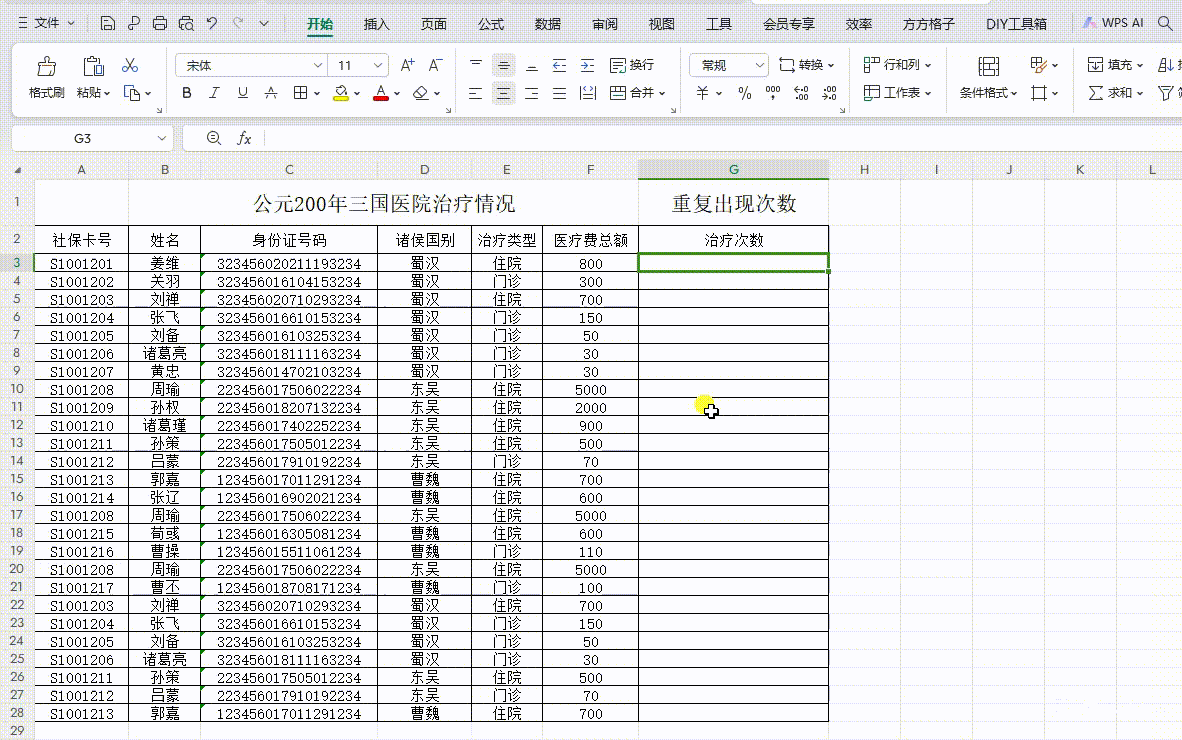Click the increase decimal places icon
Viewport: 1182px width, 740px height.
click(x=801, y=93)
